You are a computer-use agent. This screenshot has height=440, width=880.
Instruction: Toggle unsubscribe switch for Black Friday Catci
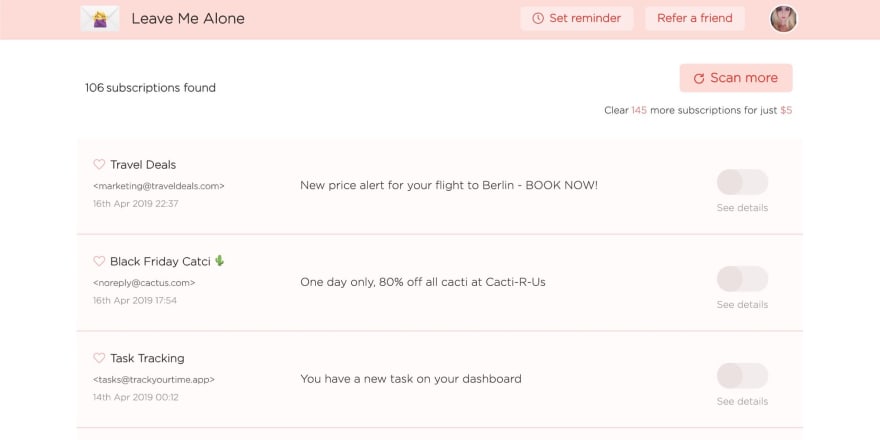tap(742, 279)
